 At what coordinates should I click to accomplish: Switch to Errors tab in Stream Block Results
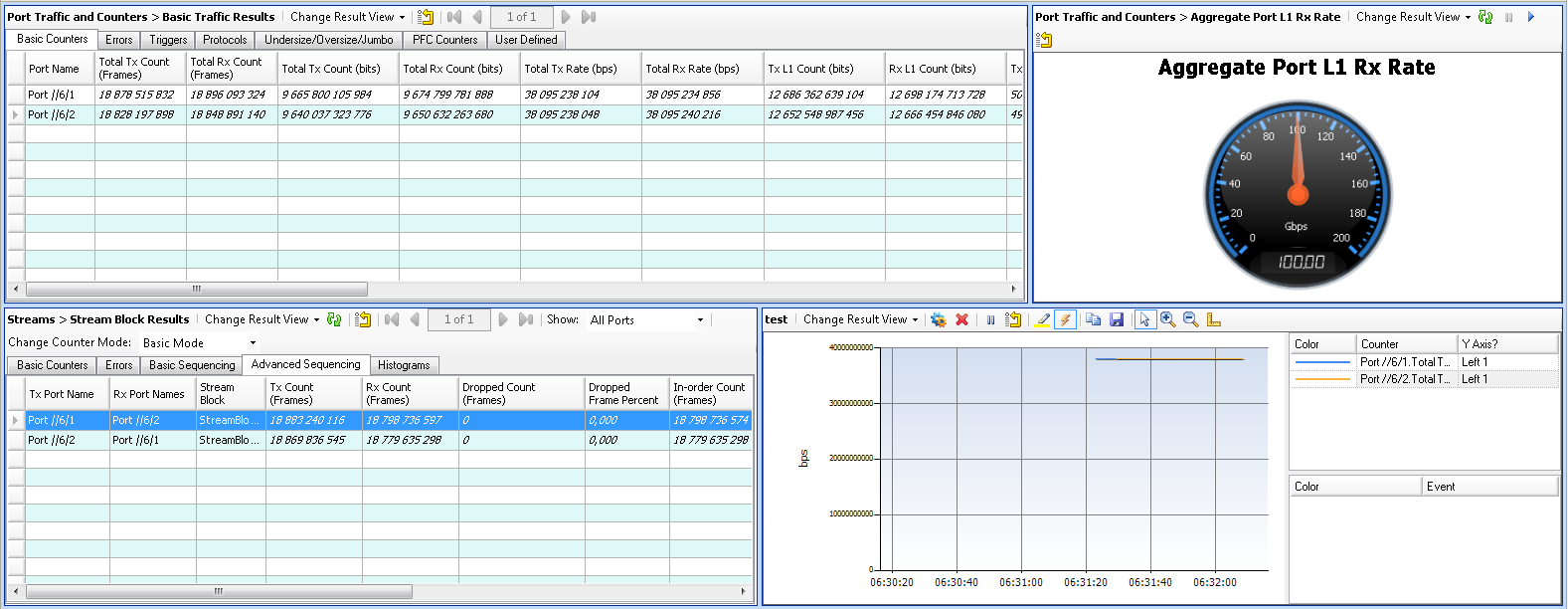tap(118, 365)
